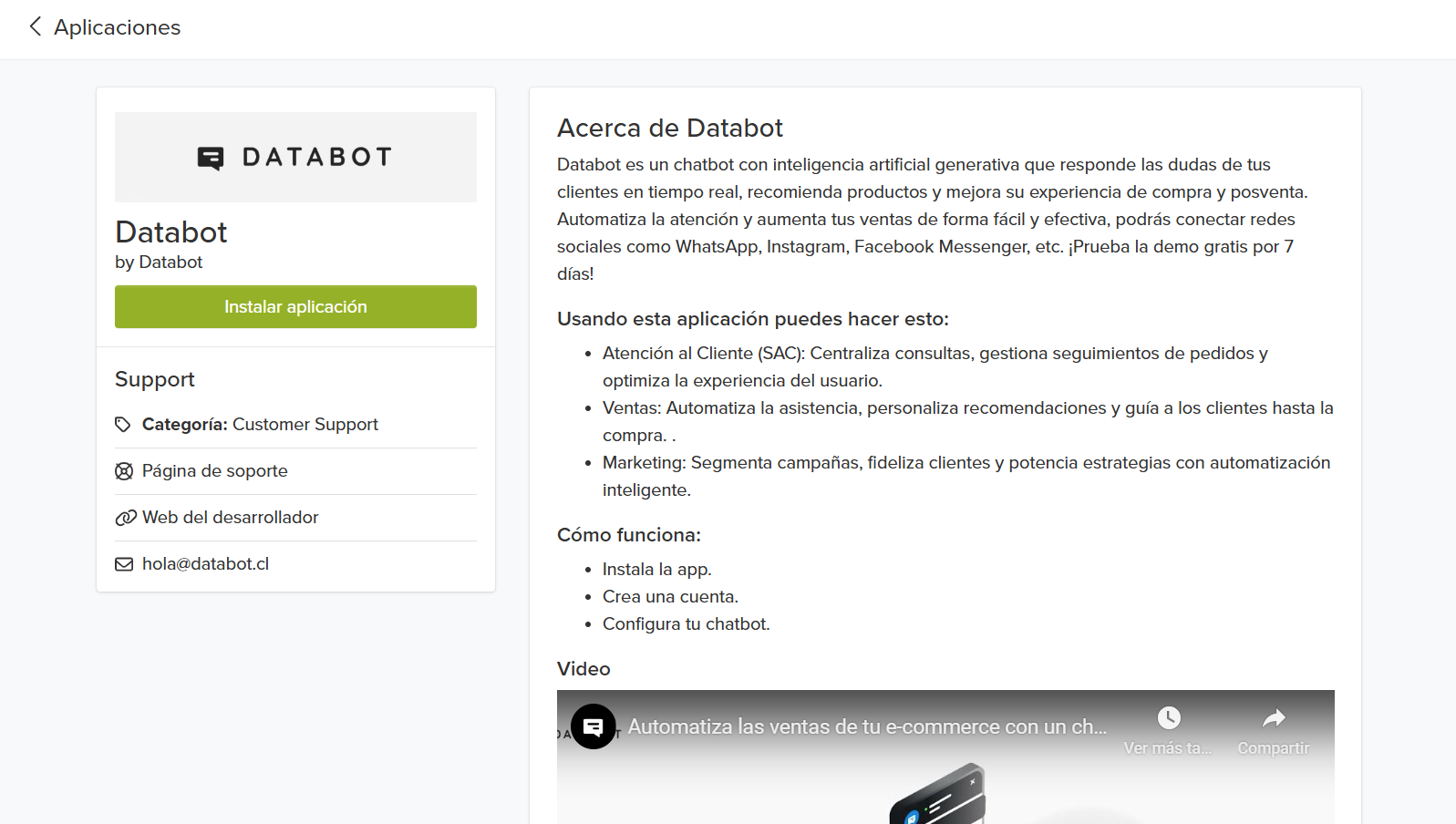Click the Usando esta aplicación puedes hacer esto heading
This screenshot has height=824, width=1456.
pos(753,319)
